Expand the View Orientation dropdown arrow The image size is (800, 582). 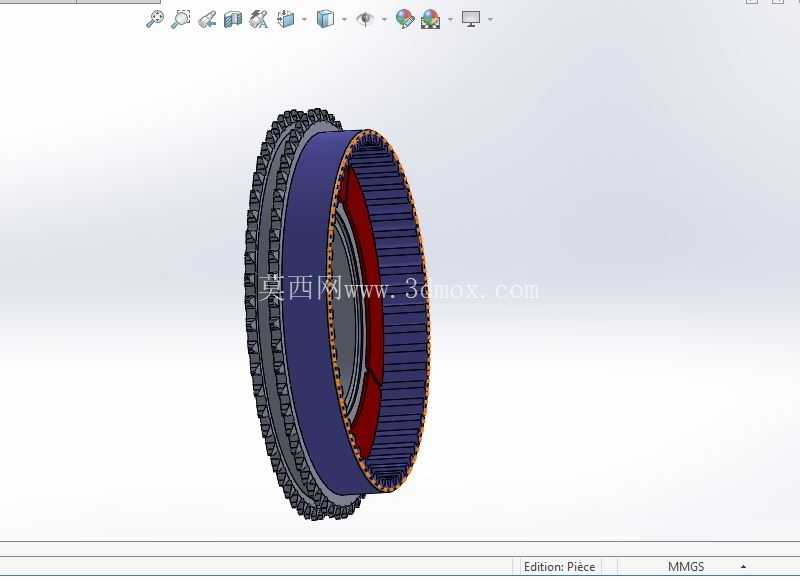coord(305,20)
